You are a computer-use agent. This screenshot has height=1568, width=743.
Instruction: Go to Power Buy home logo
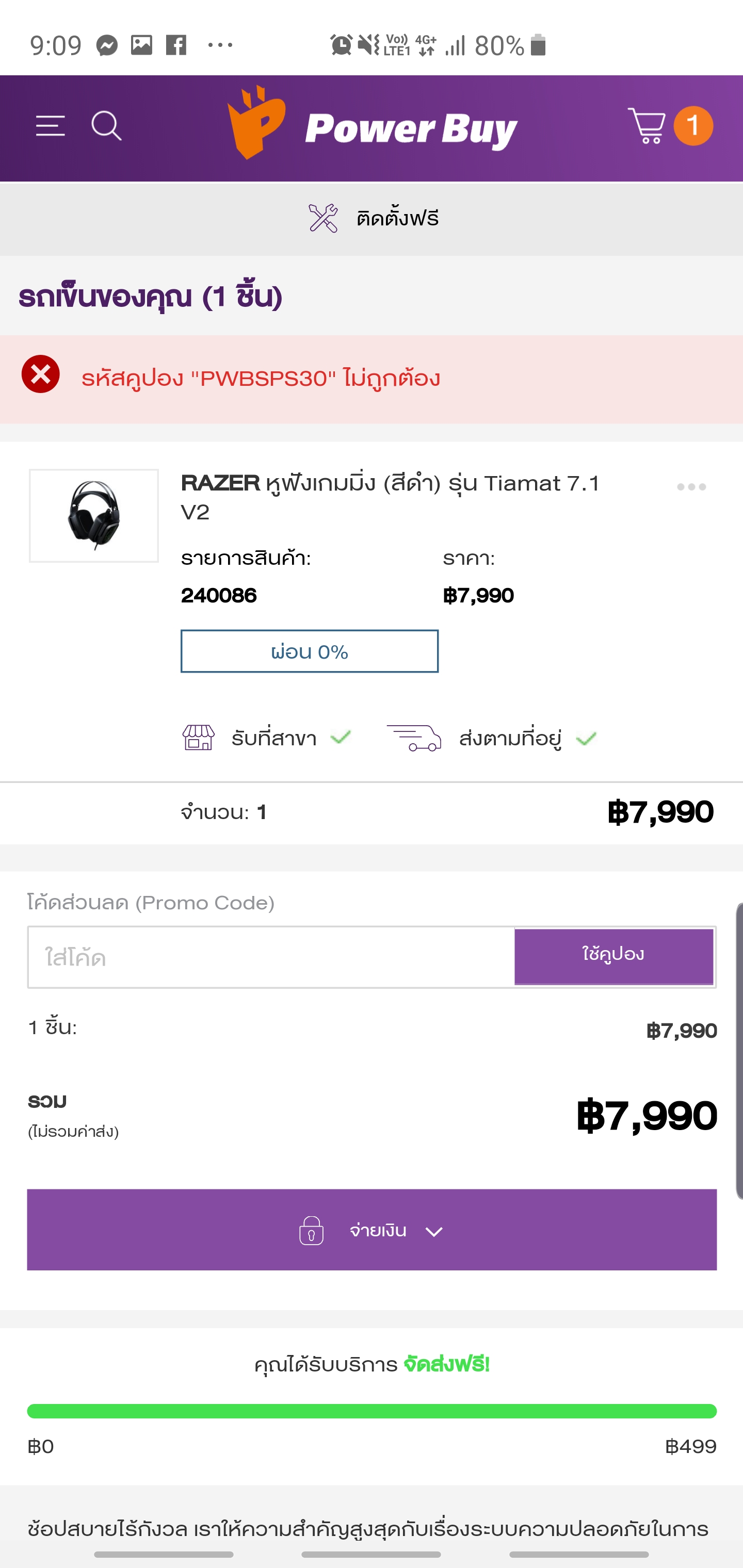372,125
